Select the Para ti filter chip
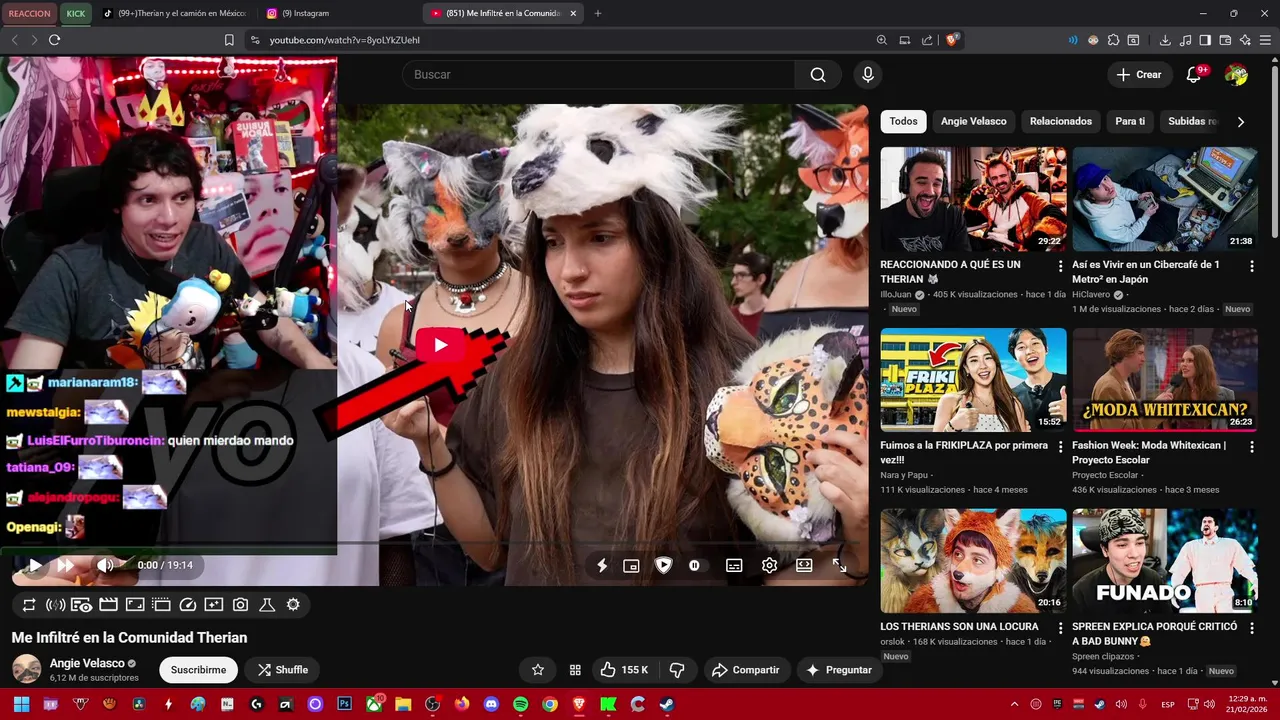Image resolution: width=1280 pixels, height=720 pixels. tap(1130, 121)
